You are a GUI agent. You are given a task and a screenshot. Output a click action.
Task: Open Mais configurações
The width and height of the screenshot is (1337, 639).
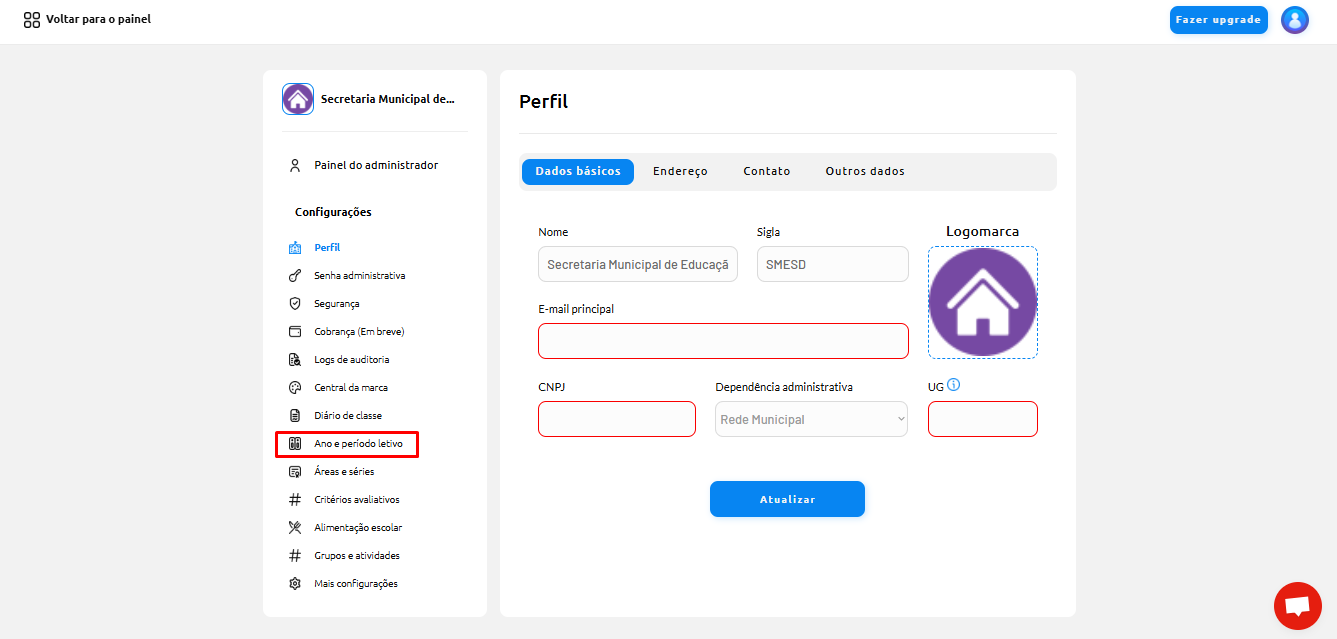tap(356, 584)
